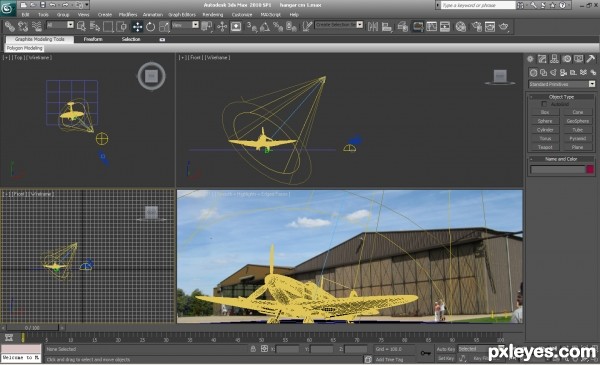Click the object color swatch
This screenshot has height=365, width=600.
(x=590, y=169)
